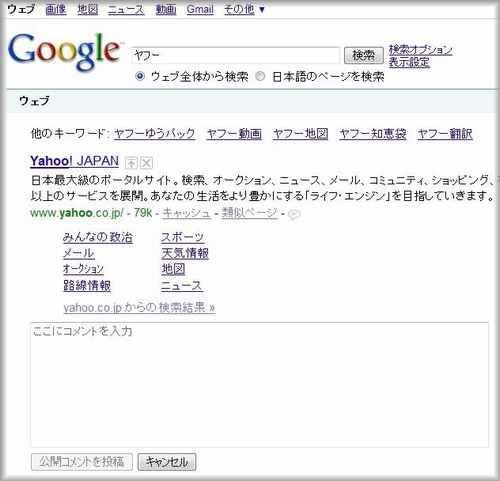This screenshot has height=481, width=500.
Task: Open the キャッシュ cached page link
Action: pyautogui.click(x=187, y=213)
